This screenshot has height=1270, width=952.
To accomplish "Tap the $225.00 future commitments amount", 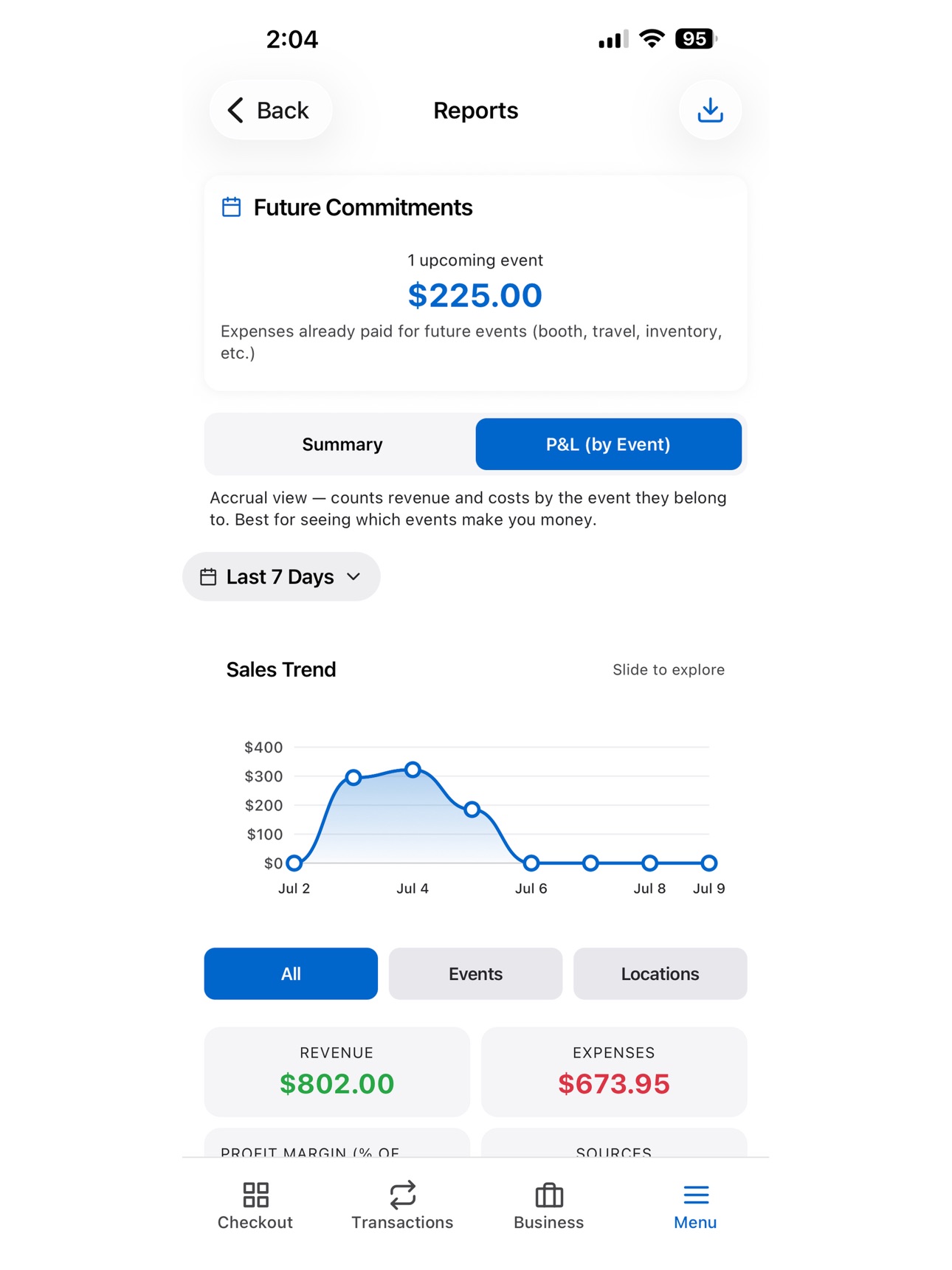I will click(x=475, y=295).
